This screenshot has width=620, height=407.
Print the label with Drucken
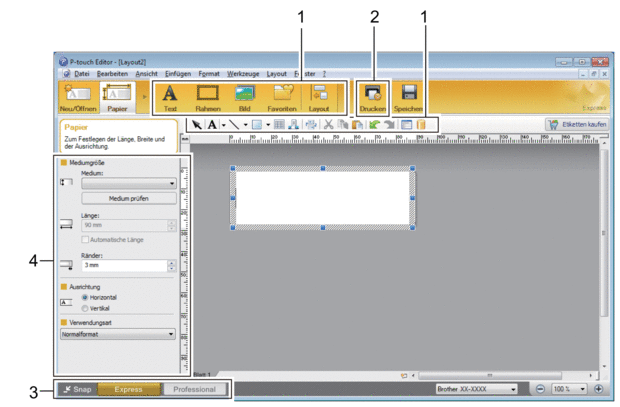pos(372,98)
